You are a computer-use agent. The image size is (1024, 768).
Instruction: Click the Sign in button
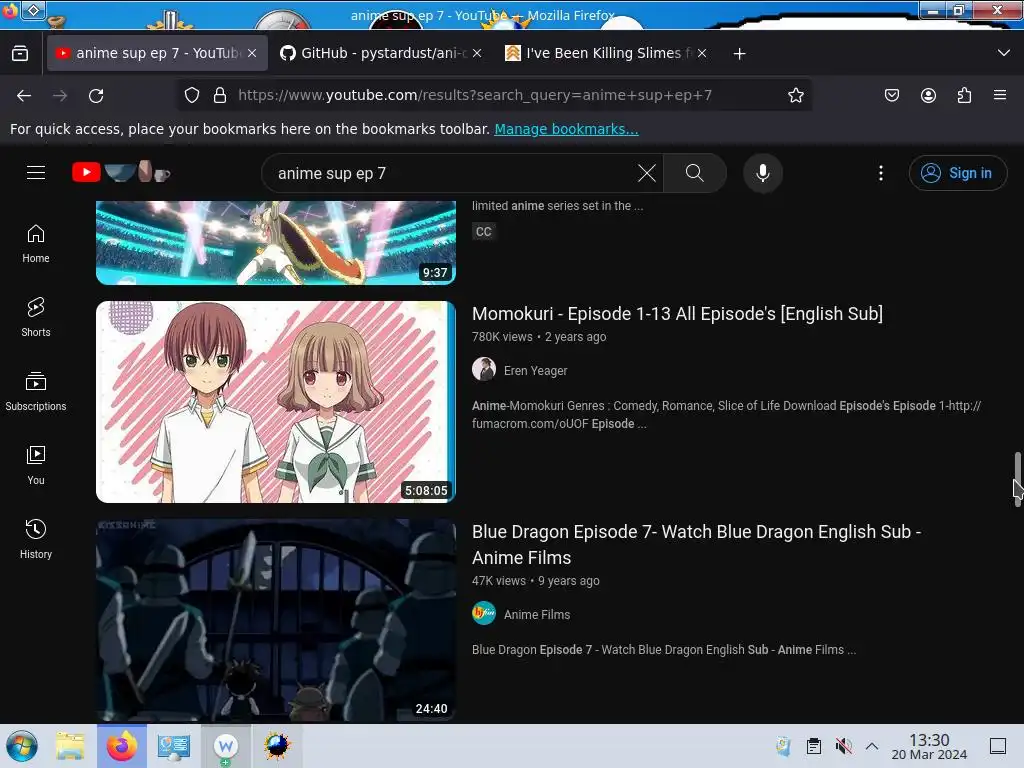(957, 173)
